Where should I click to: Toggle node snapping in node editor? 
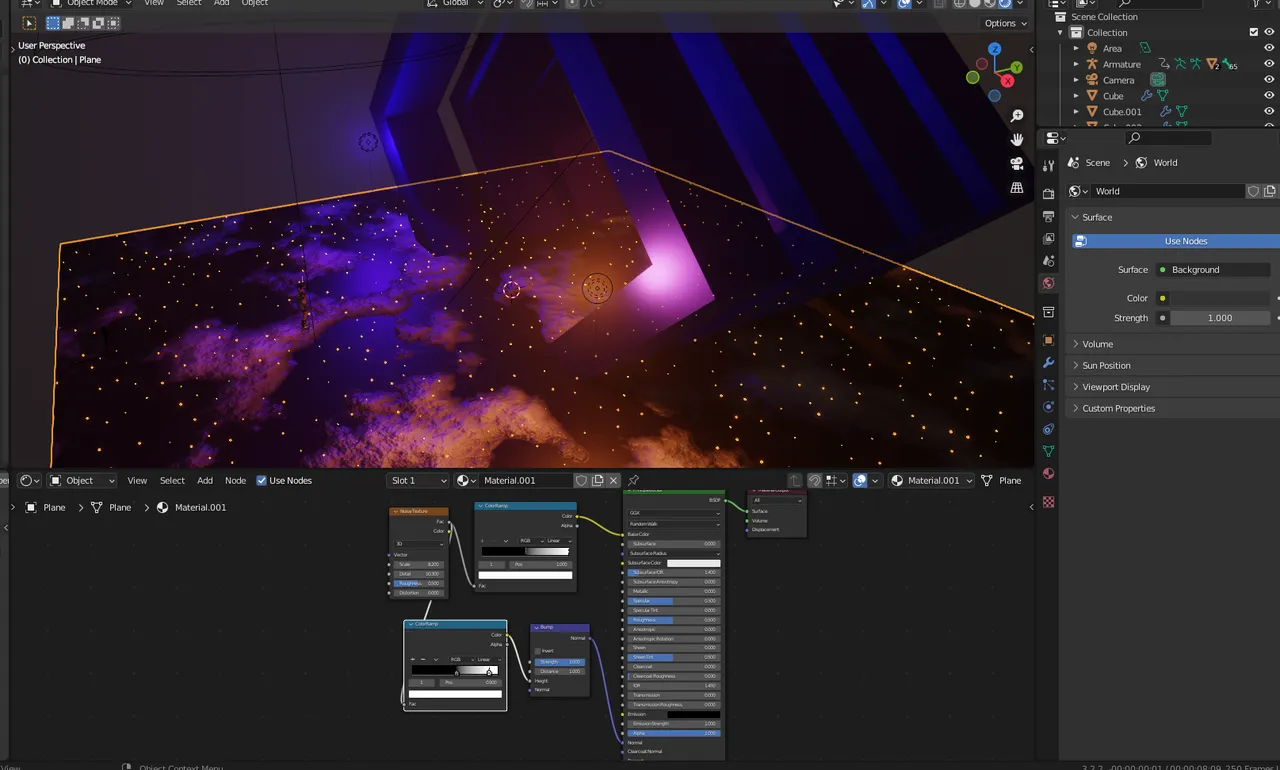click(815, 481)
